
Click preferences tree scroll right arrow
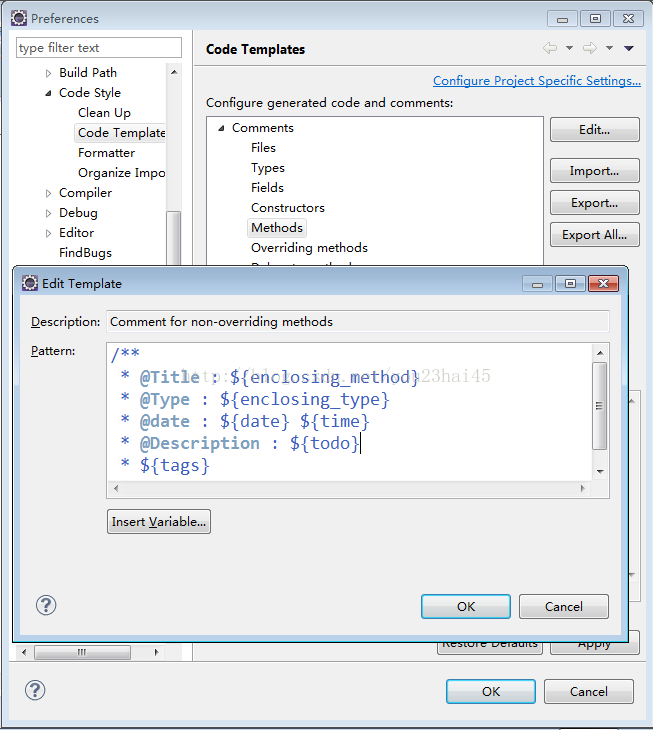tap(156, 652)
